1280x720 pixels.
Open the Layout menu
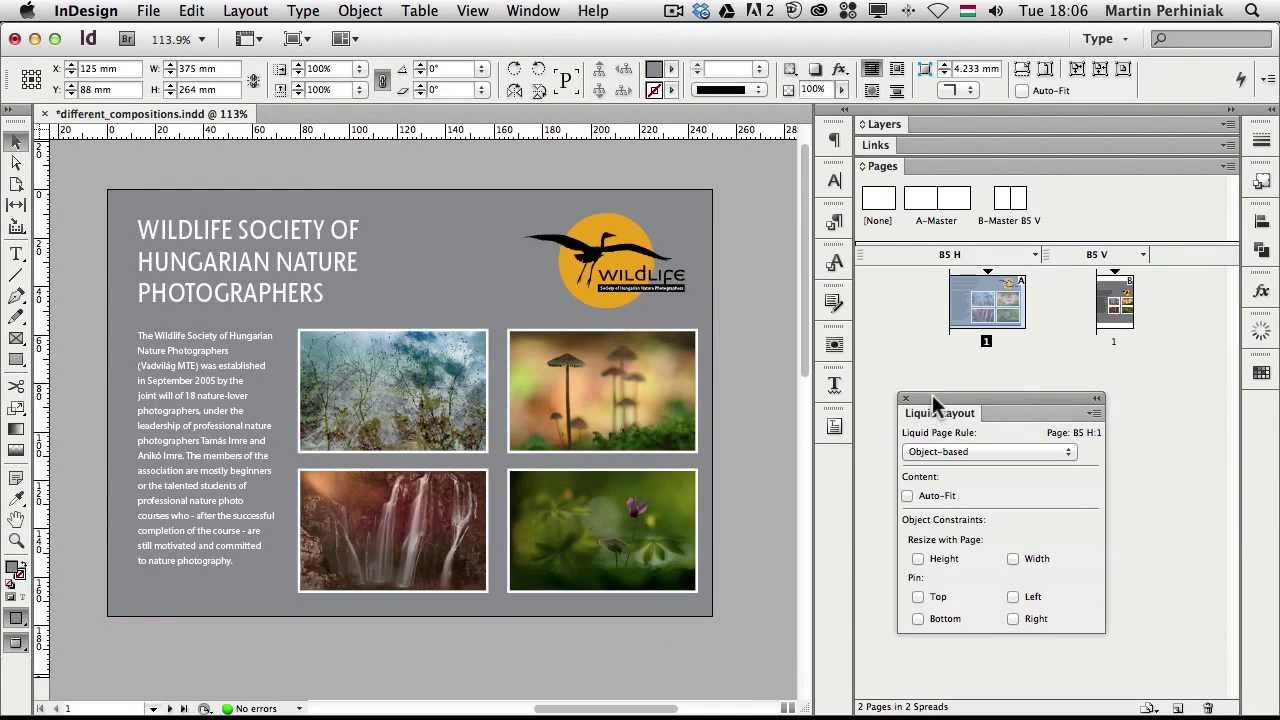tap(245, 11)
